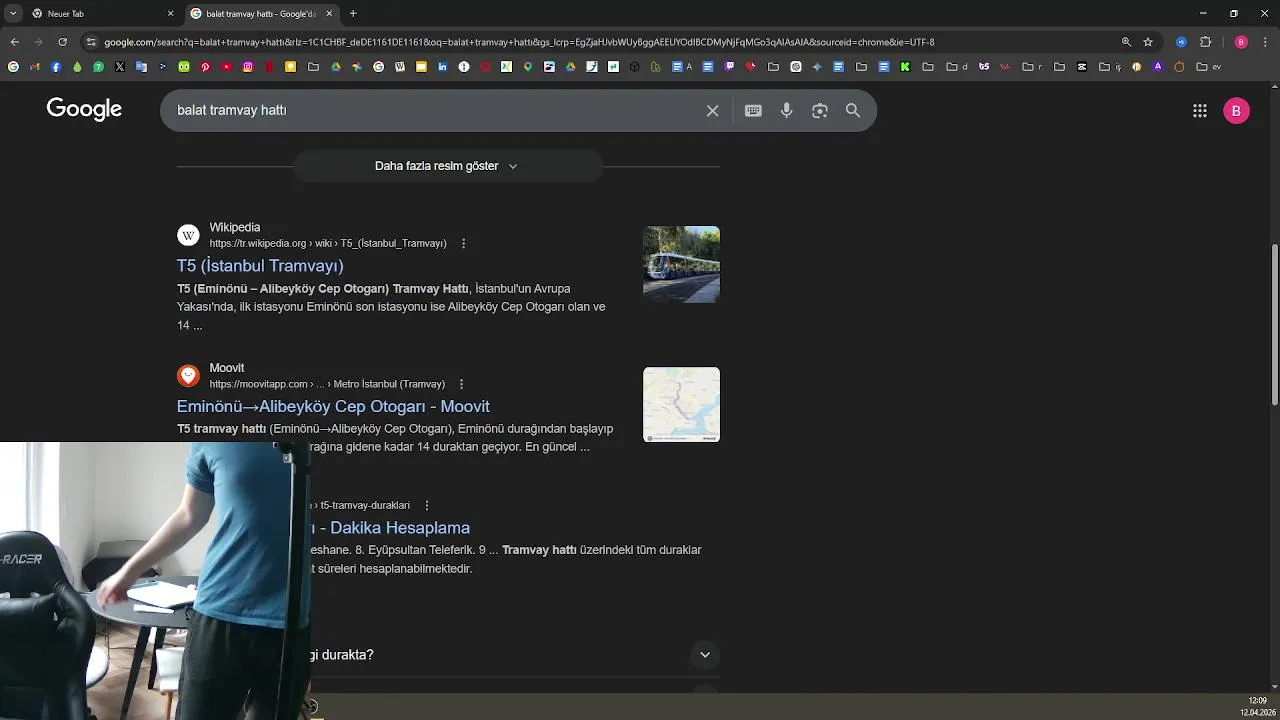Image resolution: width=1280 pixels, height=720 pixels.
Task: Click the Moovit map thumbnail
Action: (x=681, y=404)
